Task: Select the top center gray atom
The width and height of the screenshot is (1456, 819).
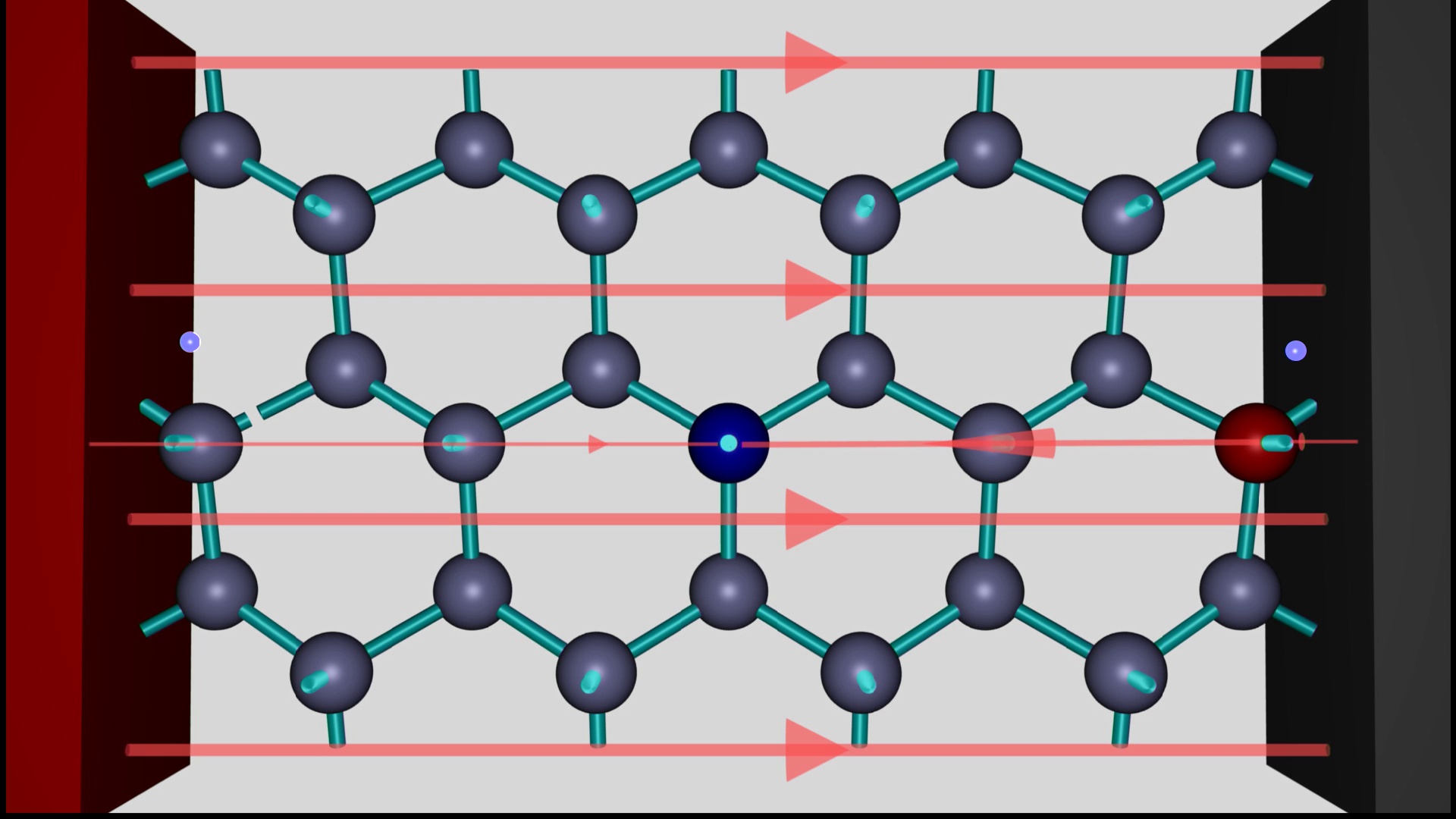Action: [x=728, y=149]
